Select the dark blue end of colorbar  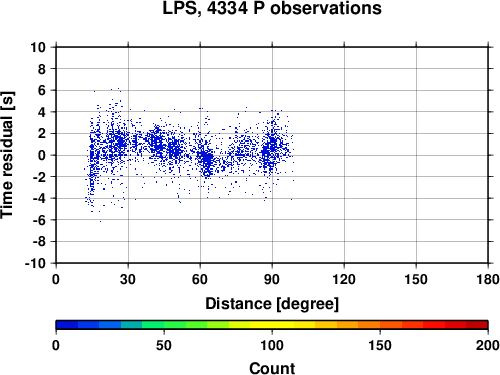point(67,325)
